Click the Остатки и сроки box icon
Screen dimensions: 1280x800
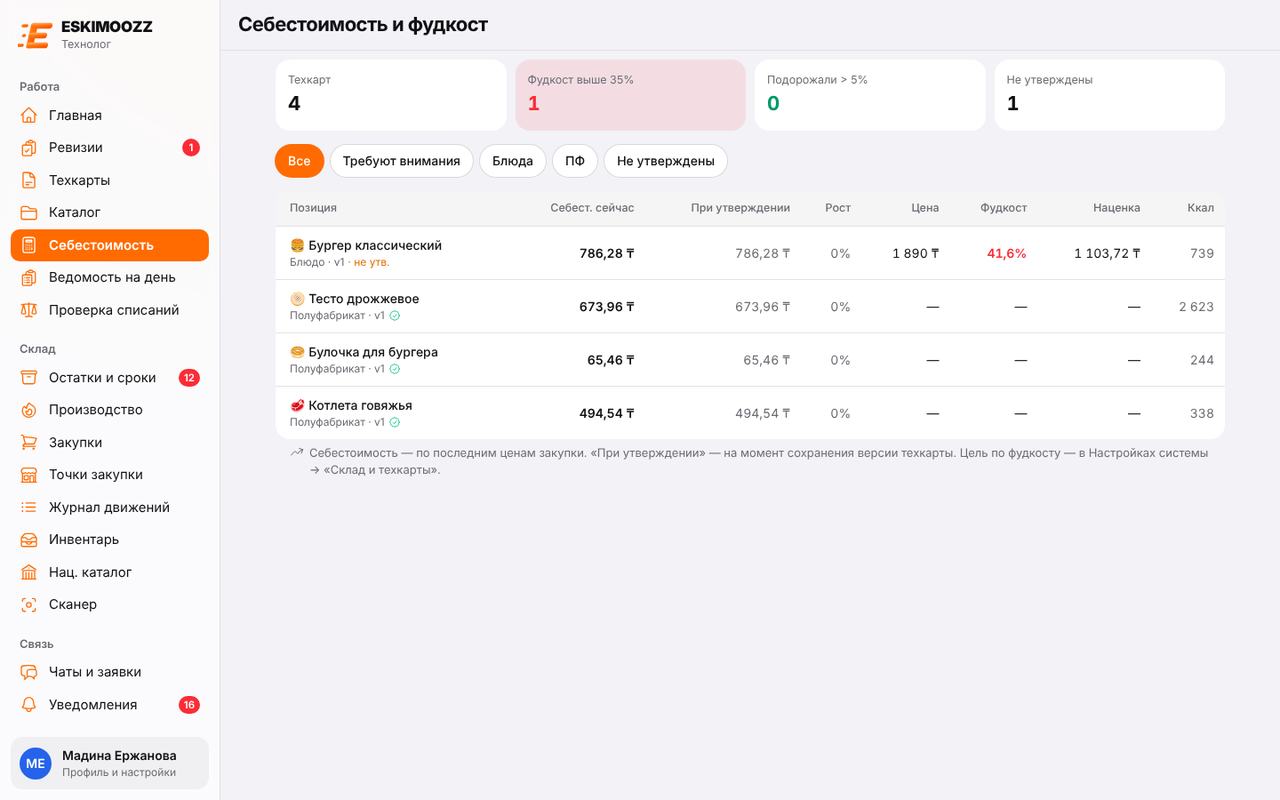[29, 378]
